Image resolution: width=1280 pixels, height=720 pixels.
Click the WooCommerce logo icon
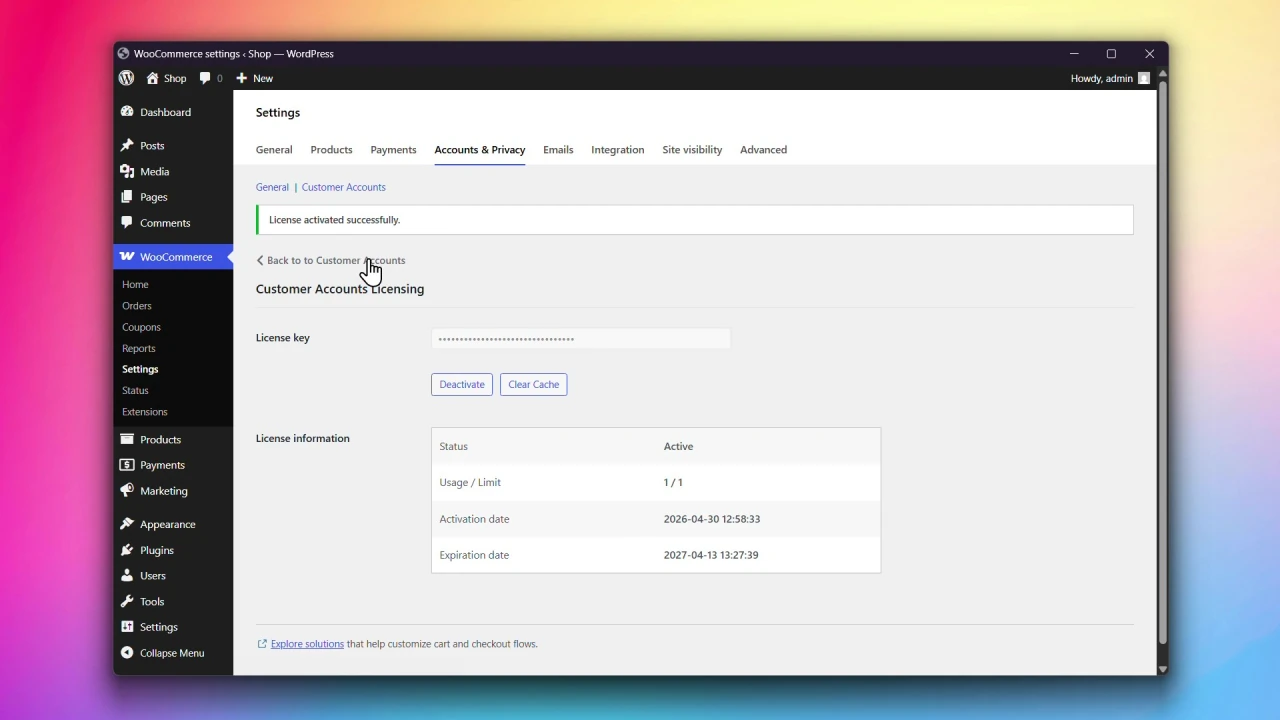(127, 257)
